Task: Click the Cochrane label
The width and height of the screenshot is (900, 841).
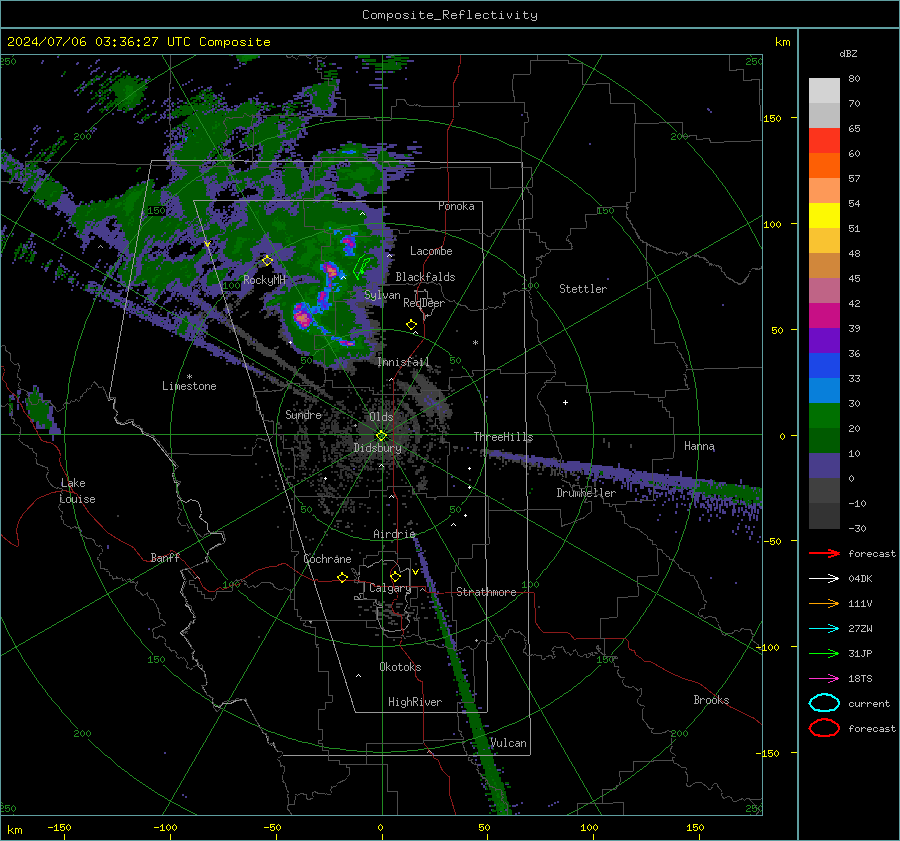Action: [327, 559]
